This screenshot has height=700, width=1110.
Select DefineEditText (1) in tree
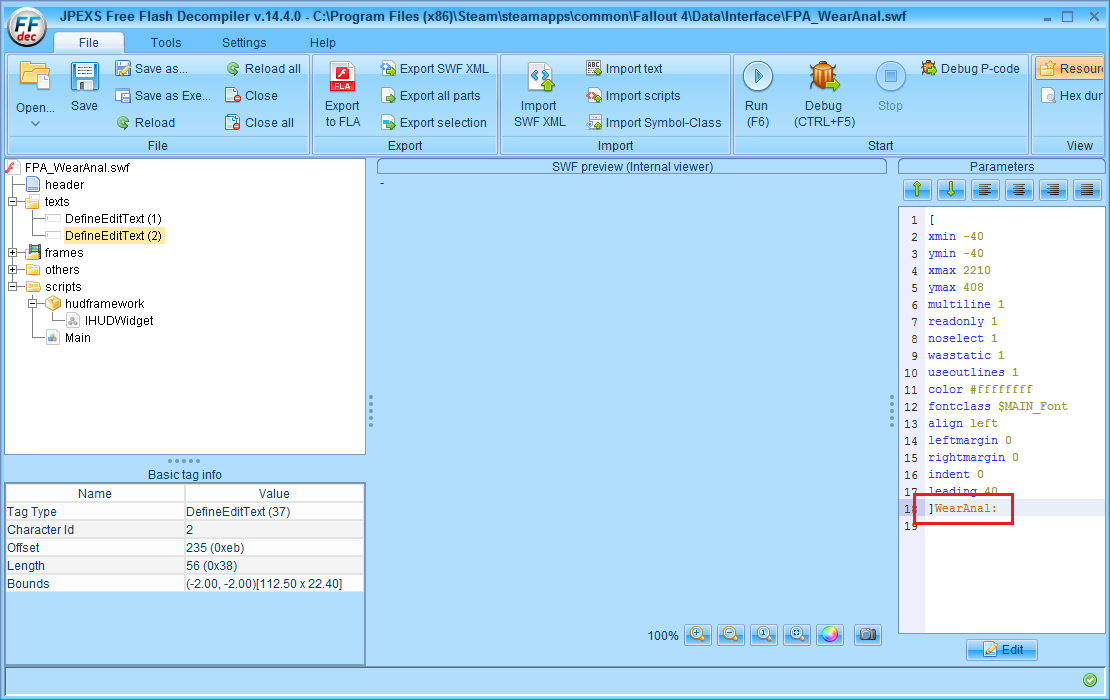[x=113, y=219]
